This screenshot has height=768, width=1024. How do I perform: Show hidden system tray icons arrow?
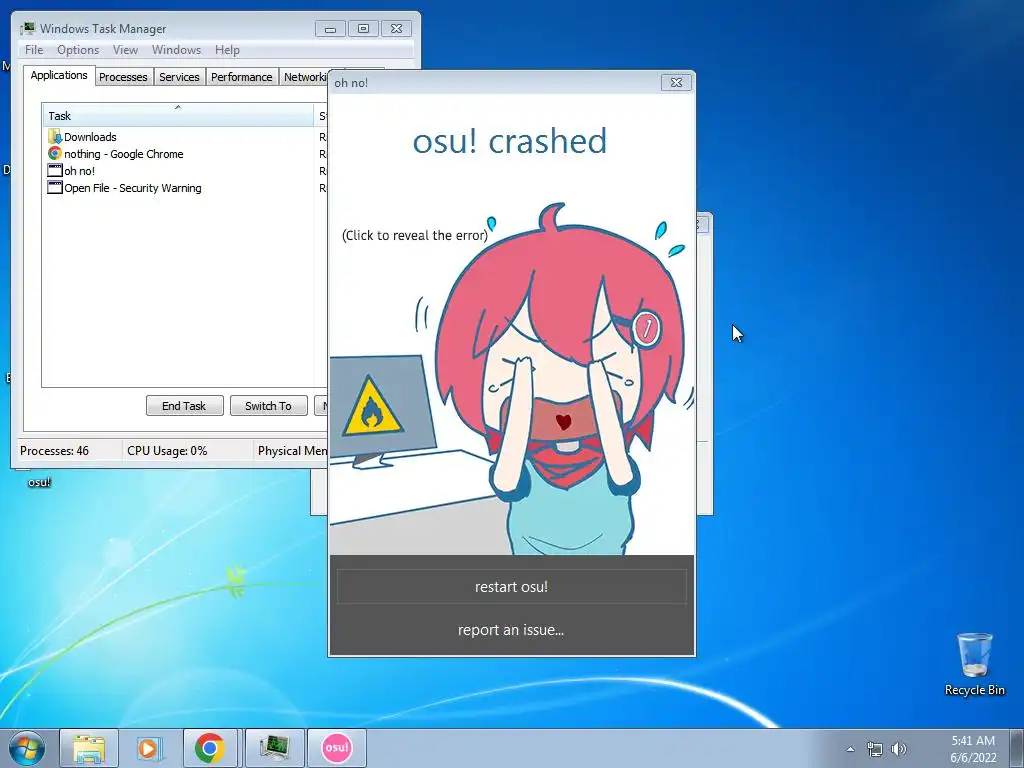(850, 749)
